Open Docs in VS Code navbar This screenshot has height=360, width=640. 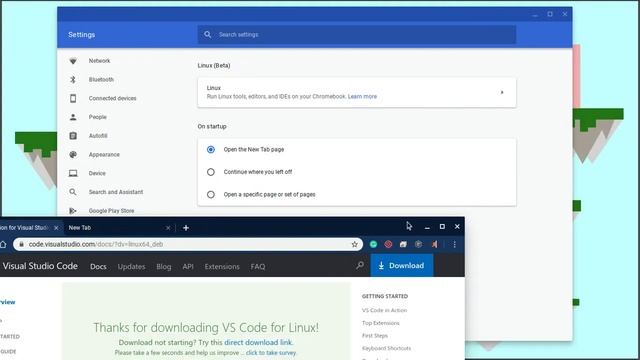tap(98, 267)
